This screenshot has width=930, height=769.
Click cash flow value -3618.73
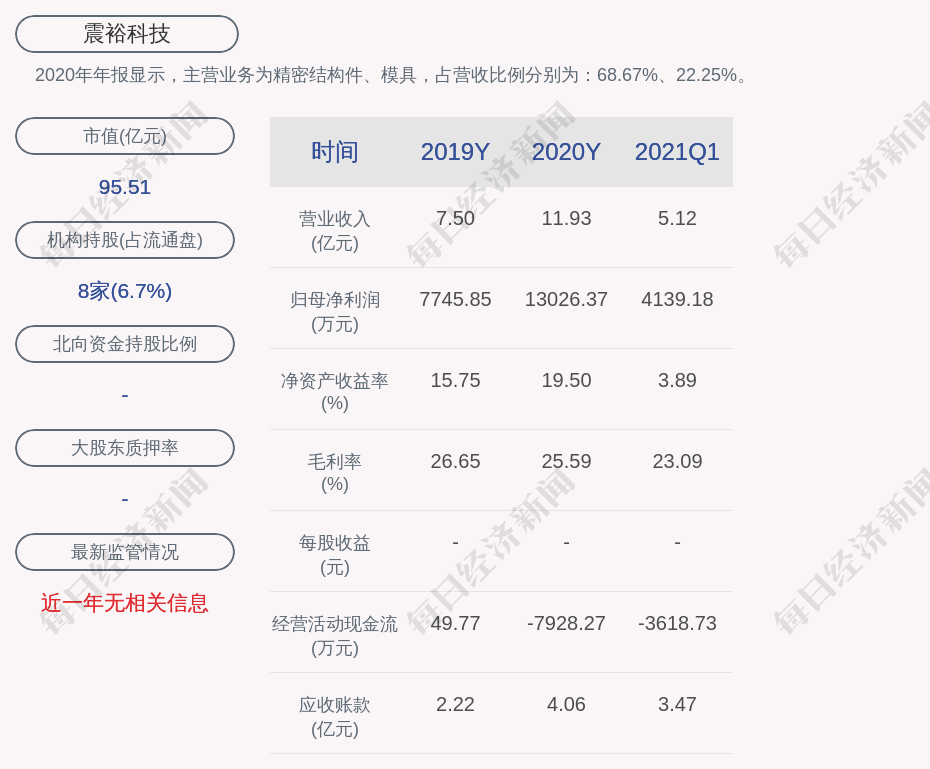click(x=677, y=623)
